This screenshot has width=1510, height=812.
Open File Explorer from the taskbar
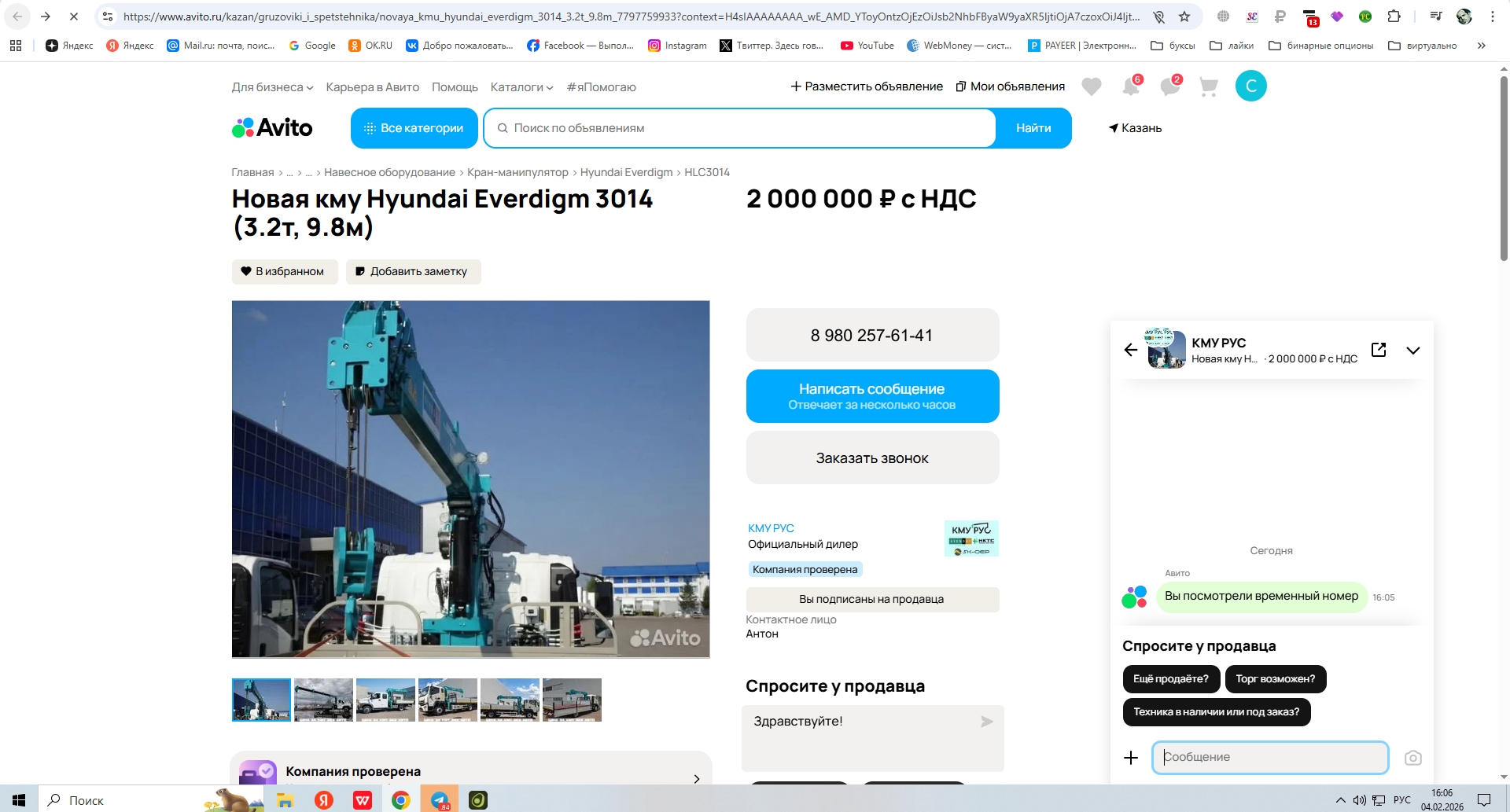[285, 800]
